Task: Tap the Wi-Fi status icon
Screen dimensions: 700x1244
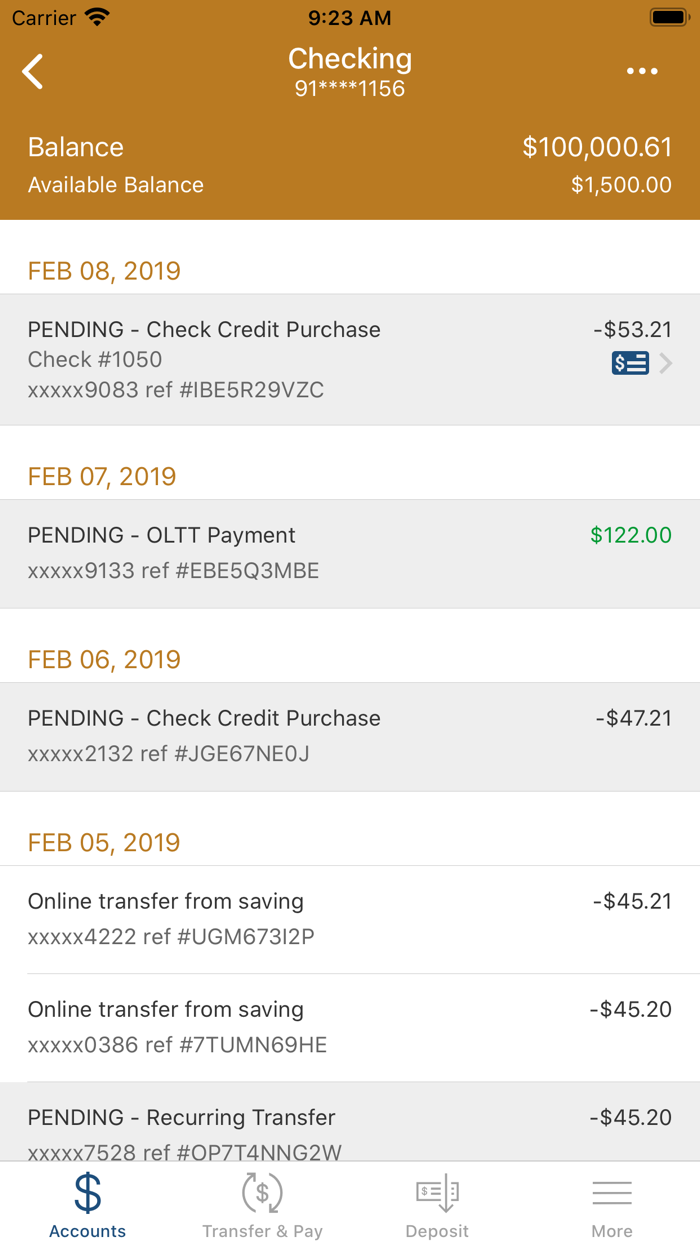Action: pos(96,15)
